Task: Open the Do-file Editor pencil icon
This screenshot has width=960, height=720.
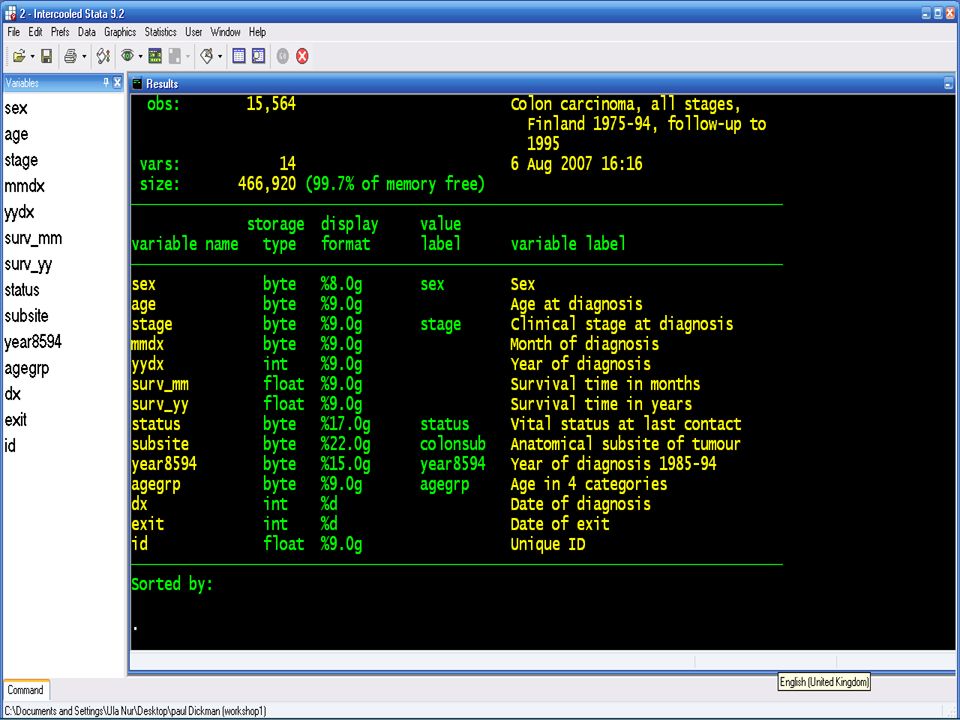Action: point(207,56)
